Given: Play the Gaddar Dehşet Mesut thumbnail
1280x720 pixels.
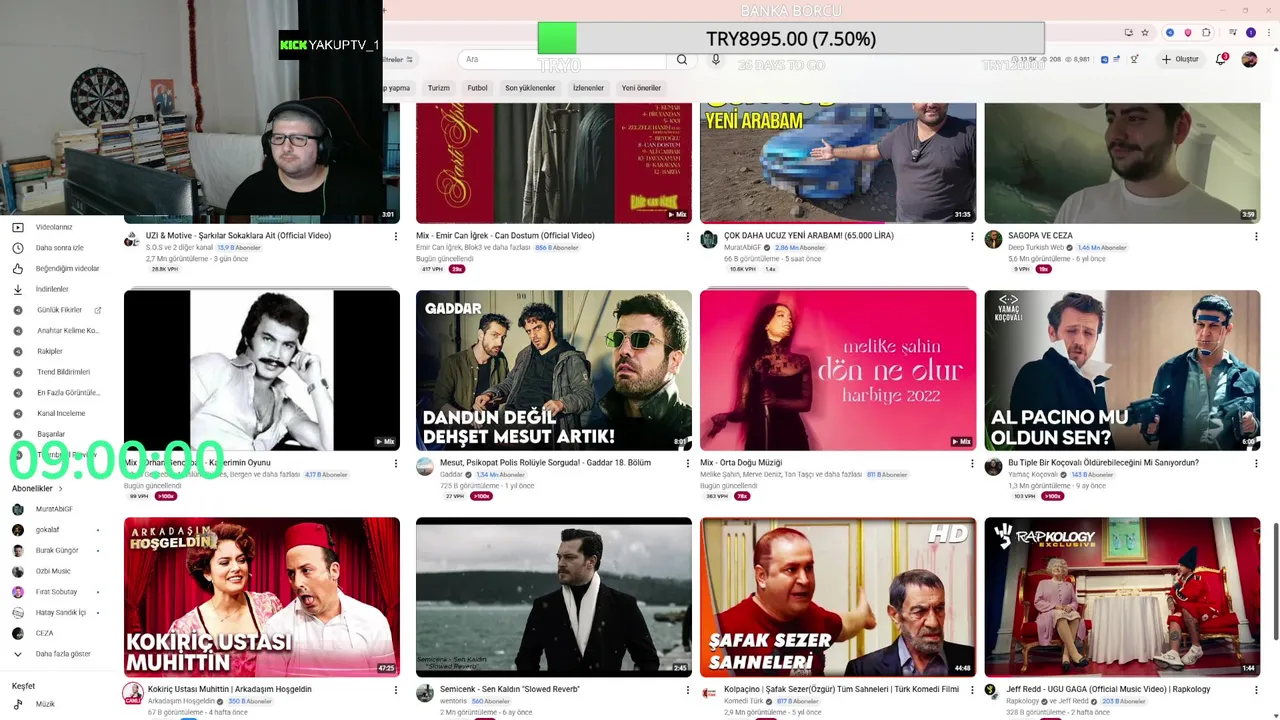Looking at the screenshot, I should point(554,370).
